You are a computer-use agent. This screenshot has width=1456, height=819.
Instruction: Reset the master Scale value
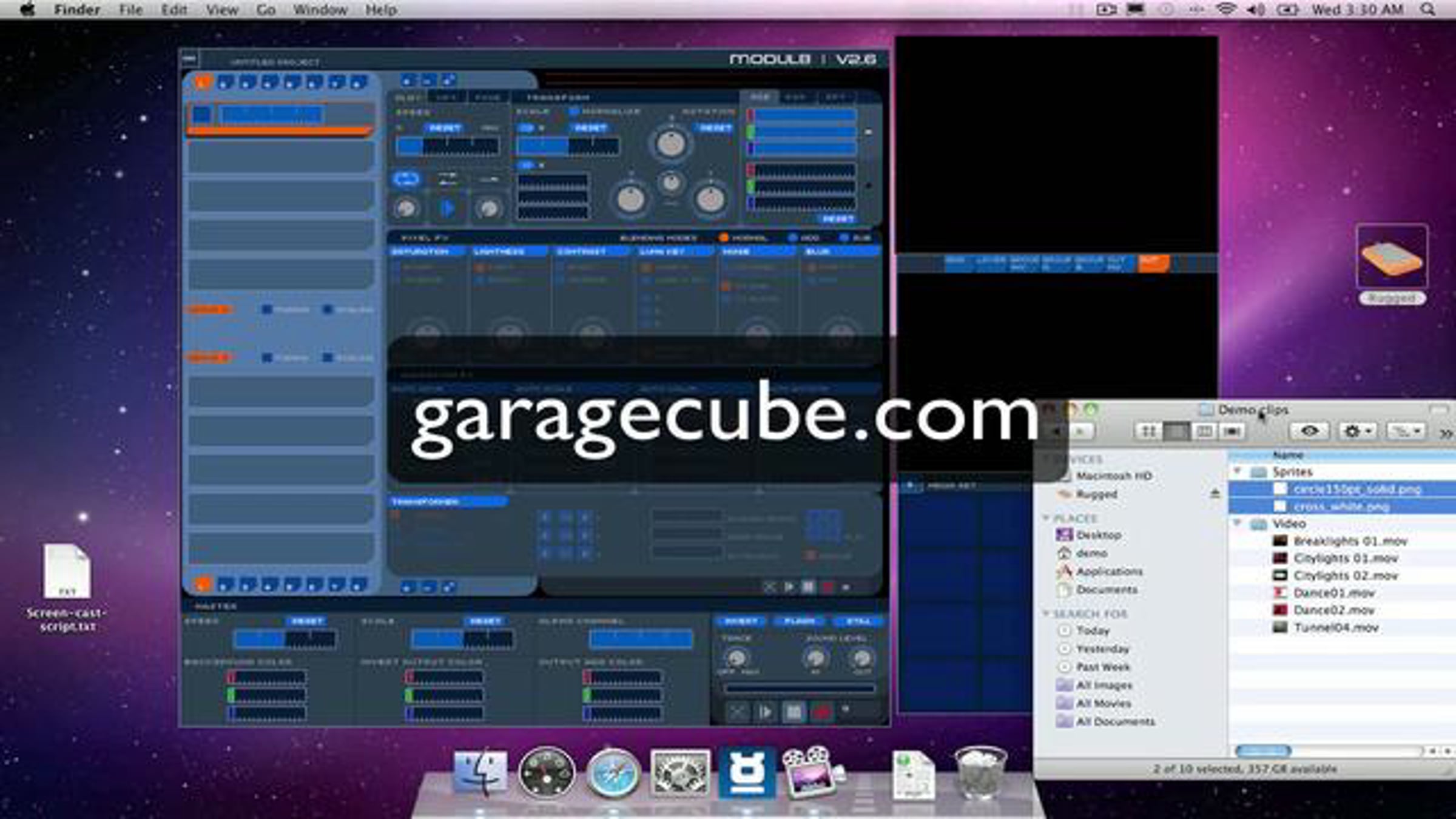[485, 621]
